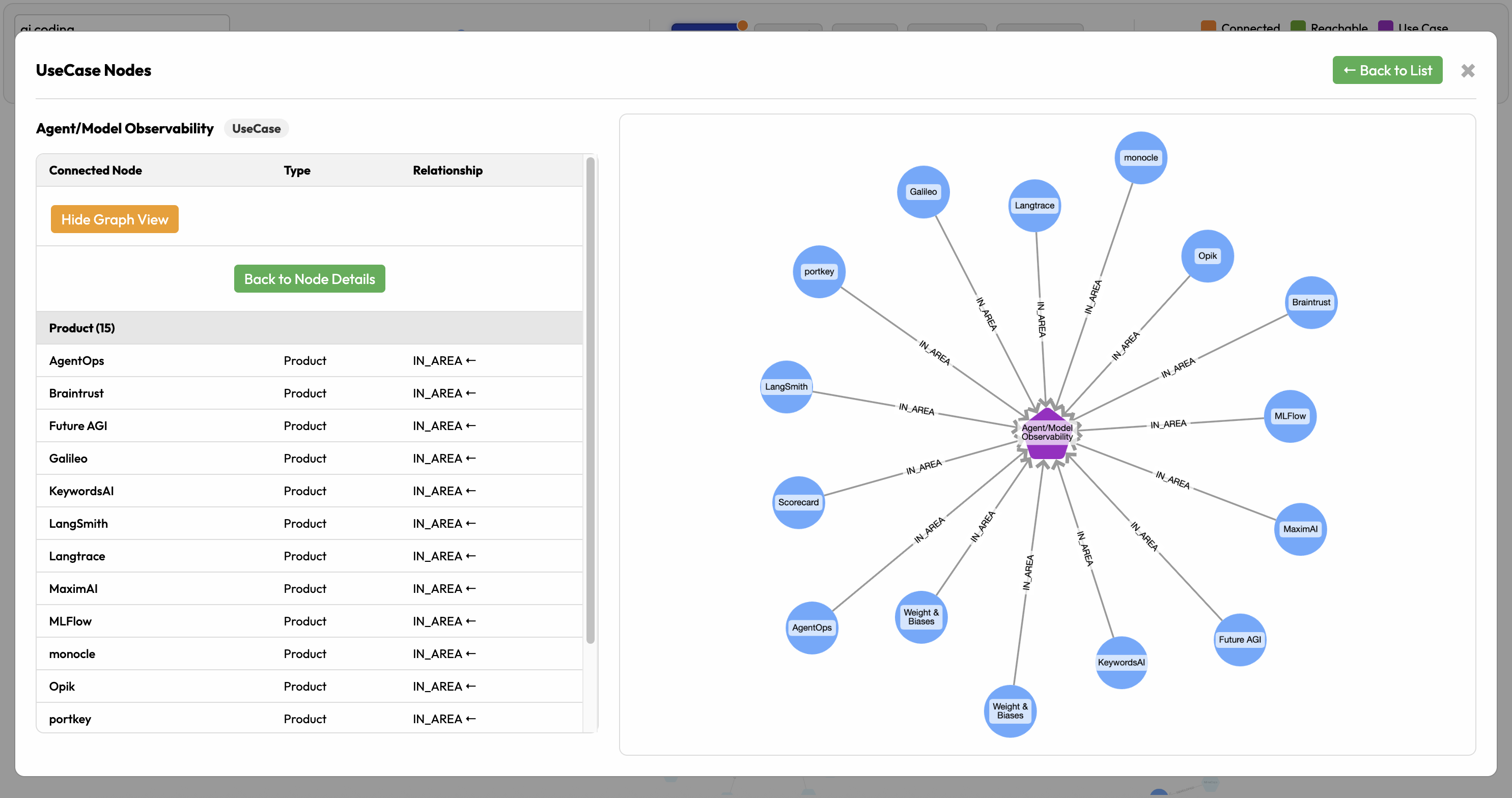Select the Galileo graph node

point(923,192)
